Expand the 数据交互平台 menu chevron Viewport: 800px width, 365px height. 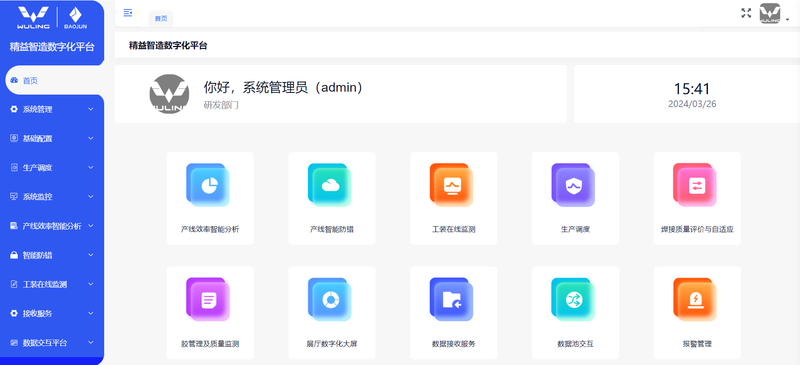[91, 342]
